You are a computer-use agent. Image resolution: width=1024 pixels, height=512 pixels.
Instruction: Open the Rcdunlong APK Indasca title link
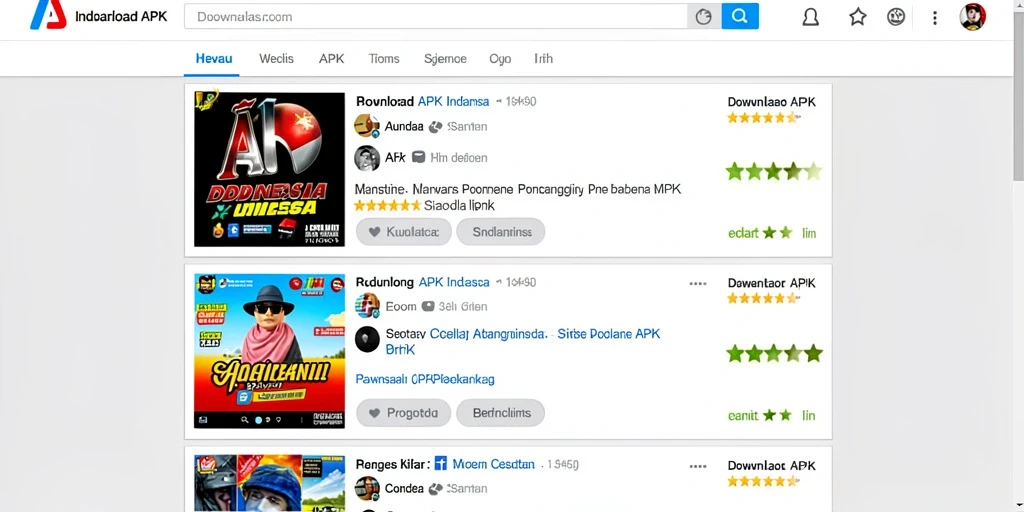click(x=423, y=282)
